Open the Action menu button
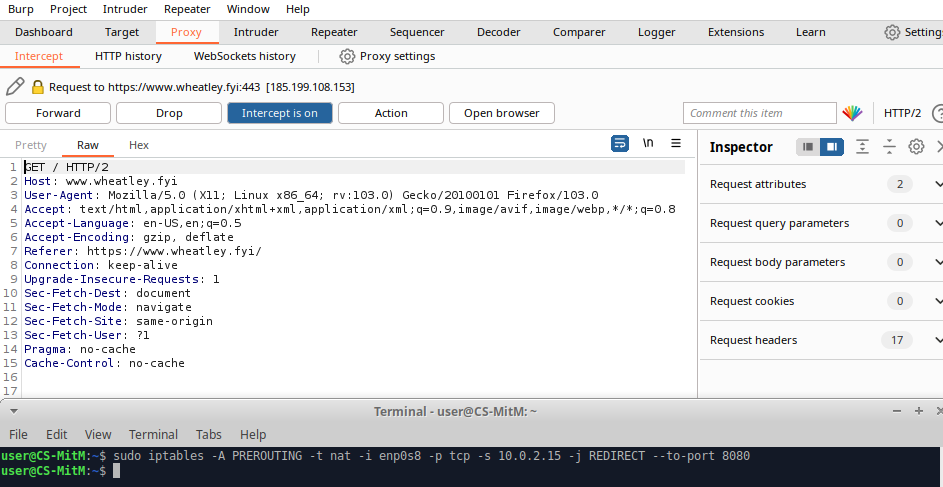943x487 pixels. point(391,113)
